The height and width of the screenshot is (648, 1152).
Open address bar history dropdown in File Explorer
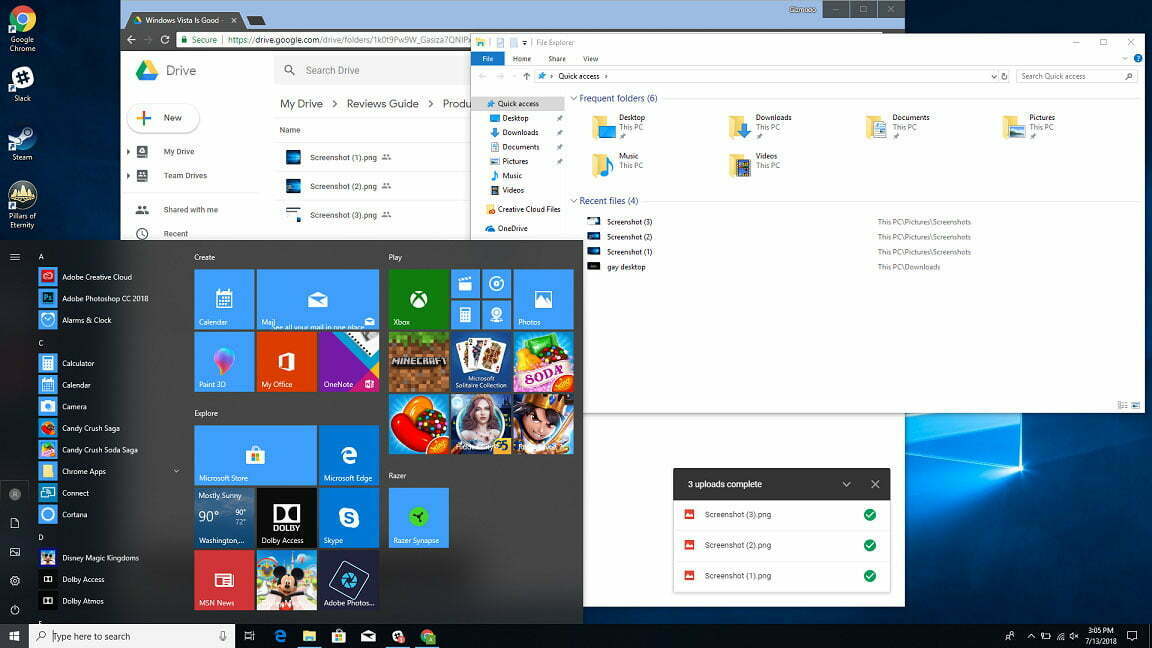click(x=994, y=76)
